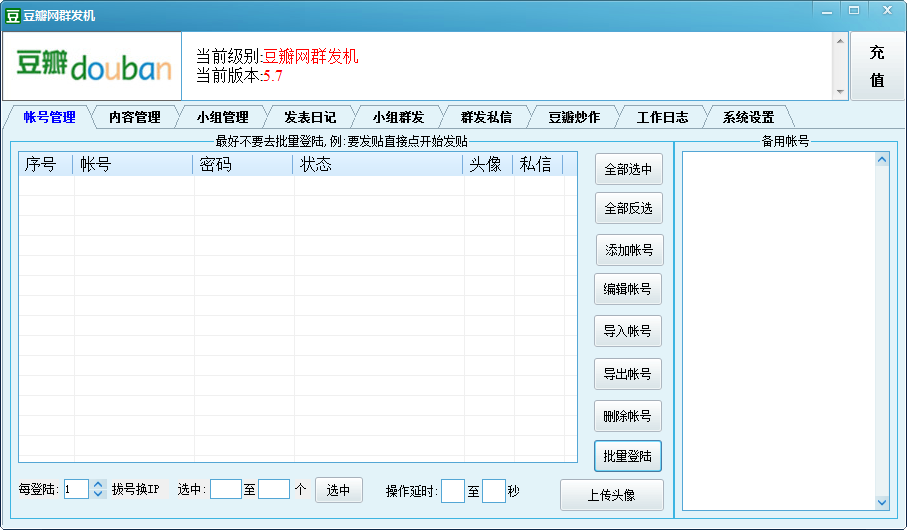This screenshot has height=530, width=907.
Task: Click inside the 备用帐号 text area
Action: coord(779,331)
